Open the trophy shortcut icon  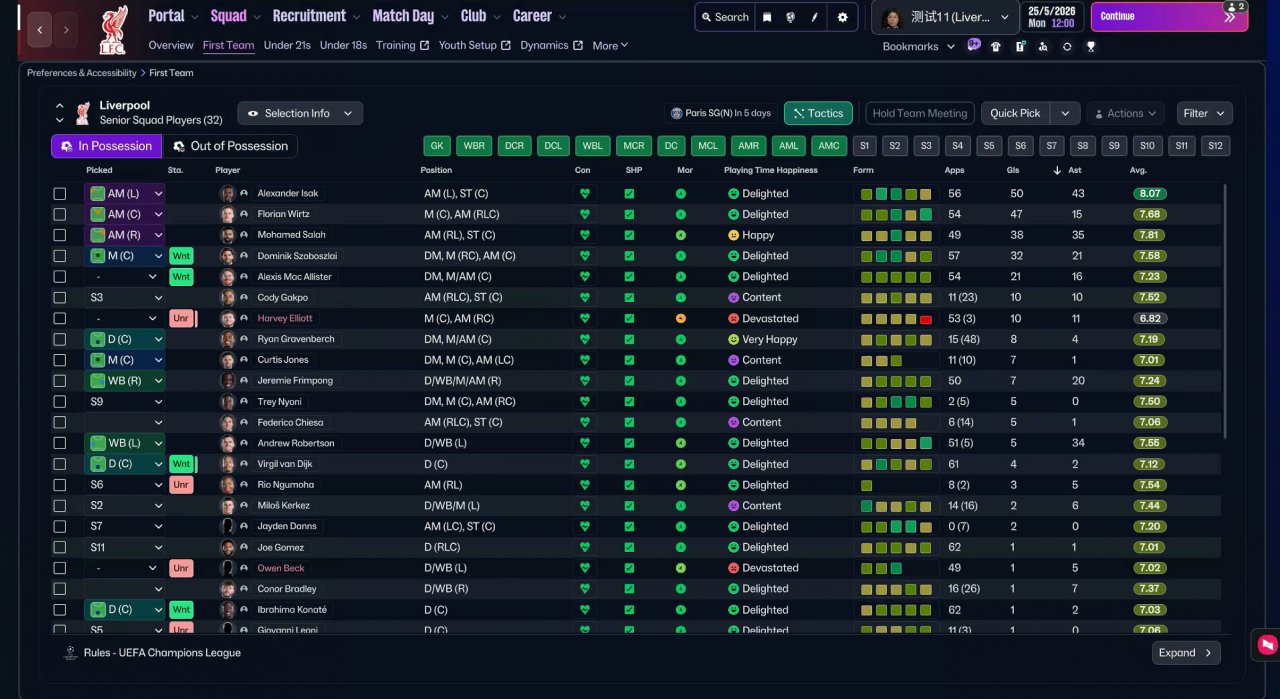point(1091,46)
